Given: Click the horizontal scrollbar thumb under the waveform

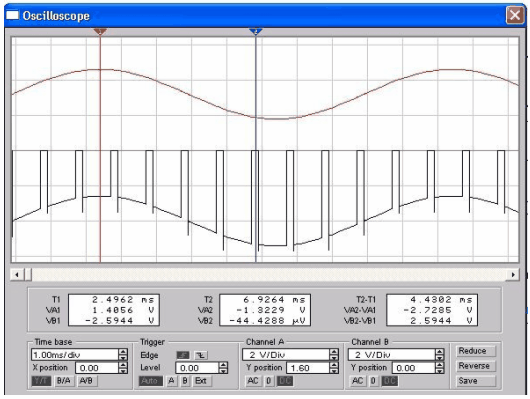Looking at the screenshot, I should tap(28, 275).
